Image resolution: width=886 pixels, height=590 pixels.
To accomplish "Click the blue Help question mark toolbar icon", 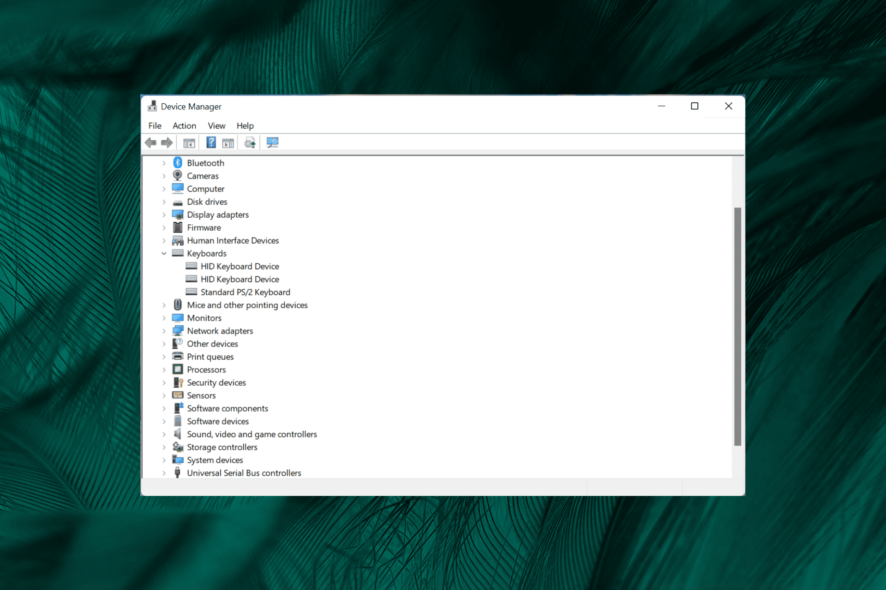I will (211, 143).
